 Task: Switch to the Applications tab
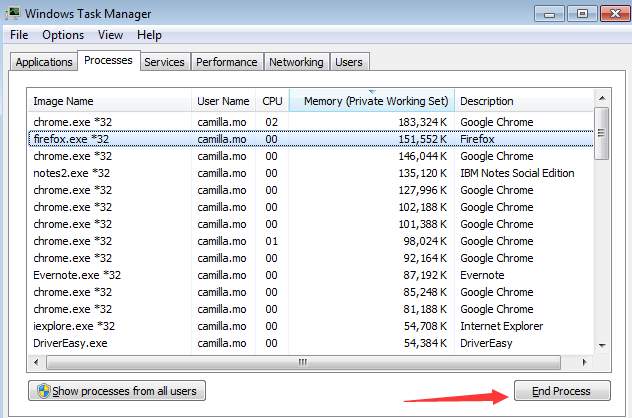[44, 62]
